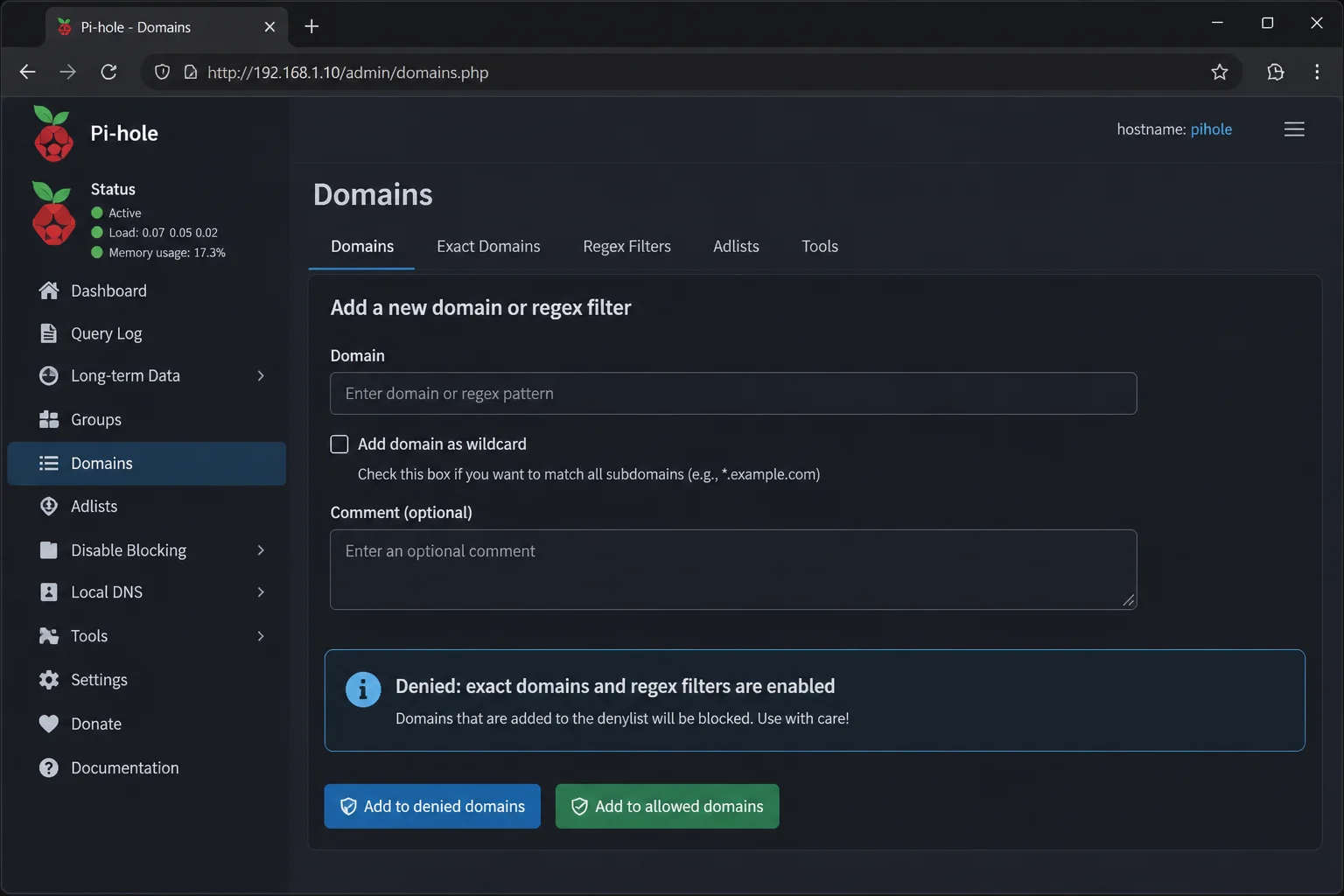Image resolution: width=1344 pixels, height=896 pixels.
Task: Click the Groups icon in sidebar
Action: pos(49,419)
